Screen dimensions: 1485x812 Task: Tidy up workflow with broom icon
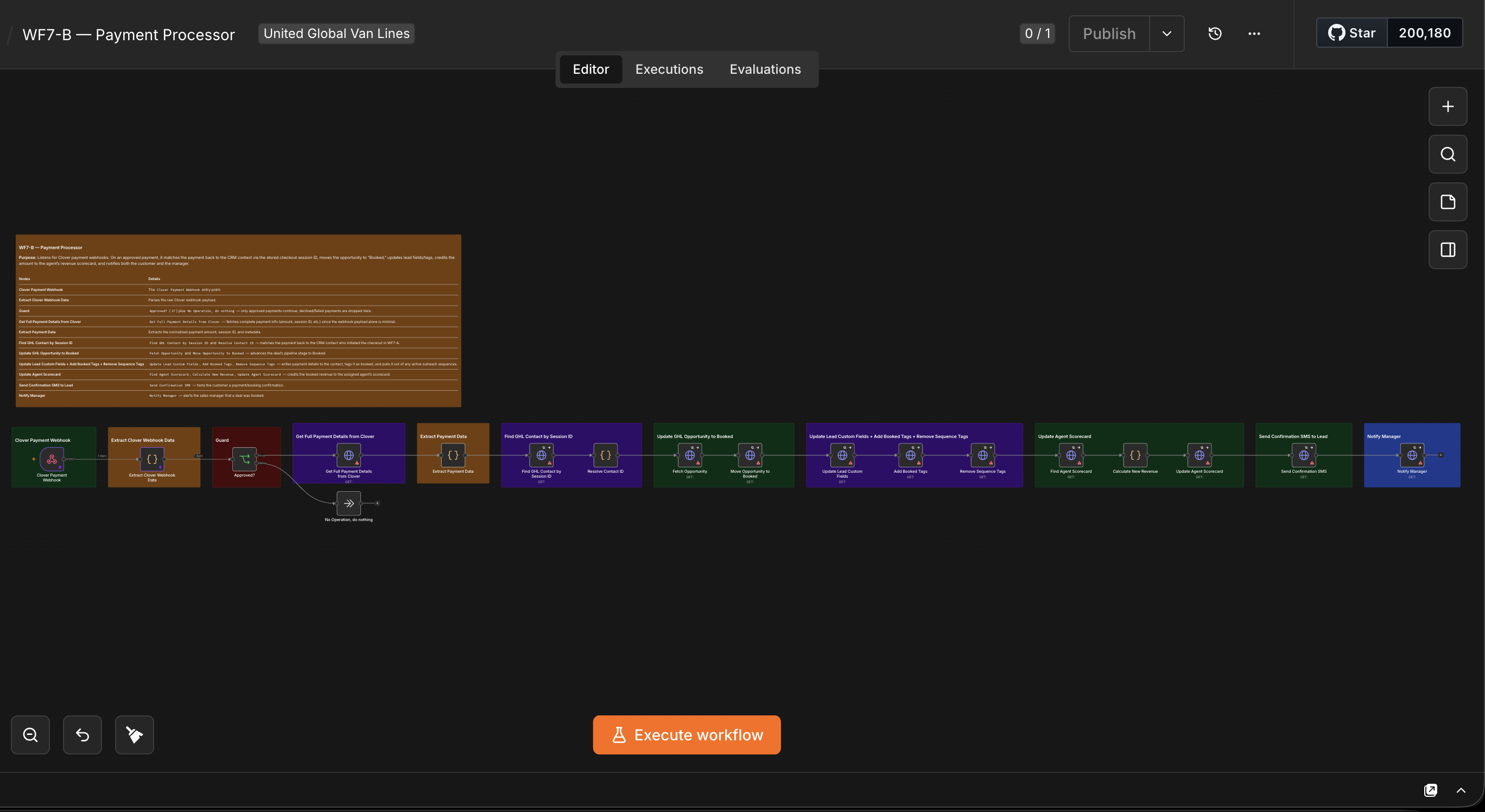coord(134,735)
